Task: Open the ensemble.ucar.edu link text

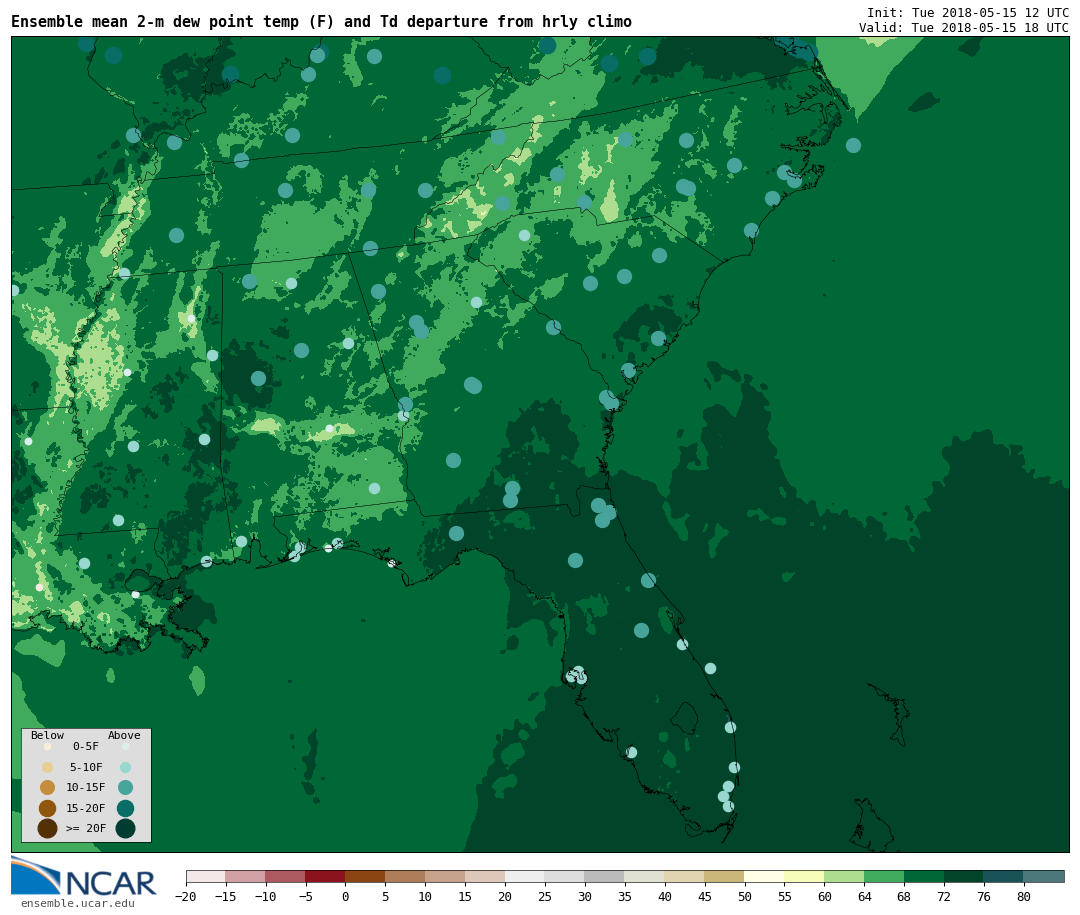Action: 78,903
